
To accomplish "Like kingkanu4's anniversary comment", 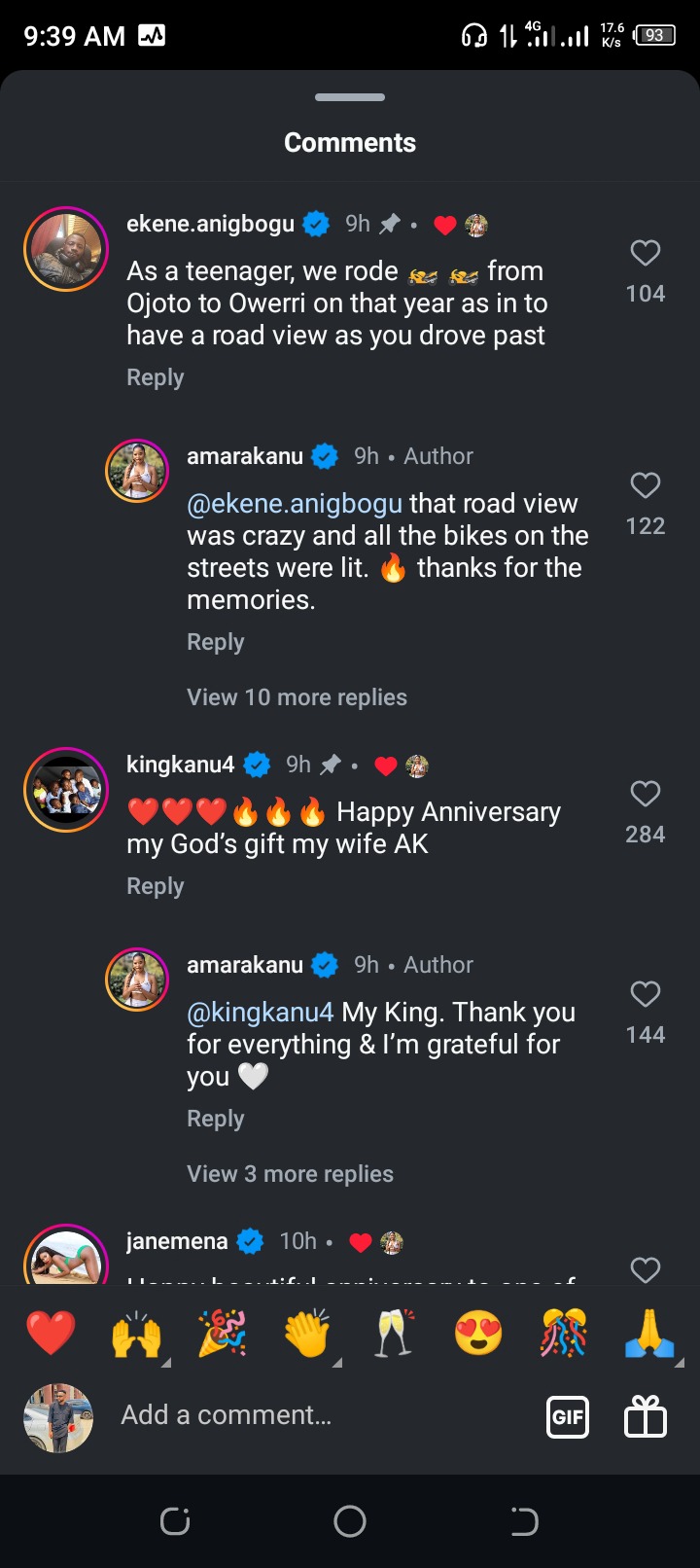I will [x=646, y=795].
